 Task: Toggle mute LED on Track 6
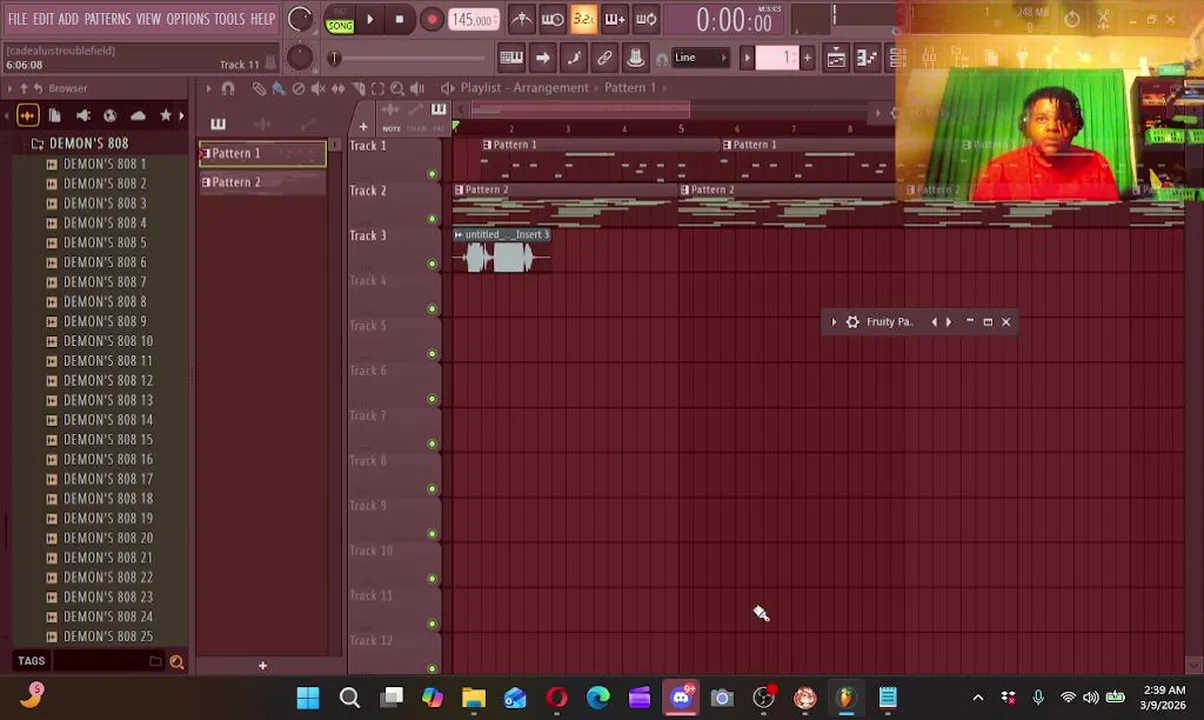(x=432, y=399)
